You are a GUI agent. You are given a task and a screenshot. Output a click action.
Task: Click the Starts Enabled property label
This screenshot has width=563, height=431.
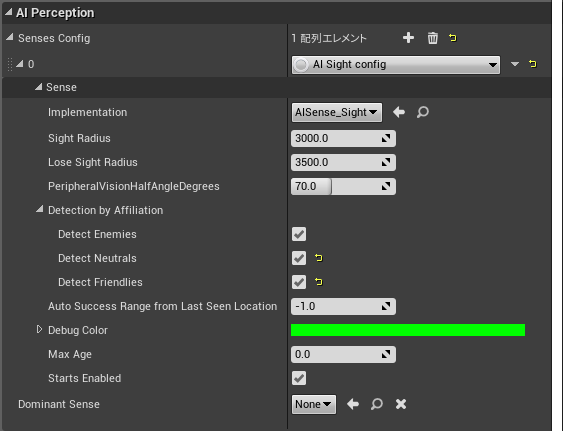click(x=85, y=378)
